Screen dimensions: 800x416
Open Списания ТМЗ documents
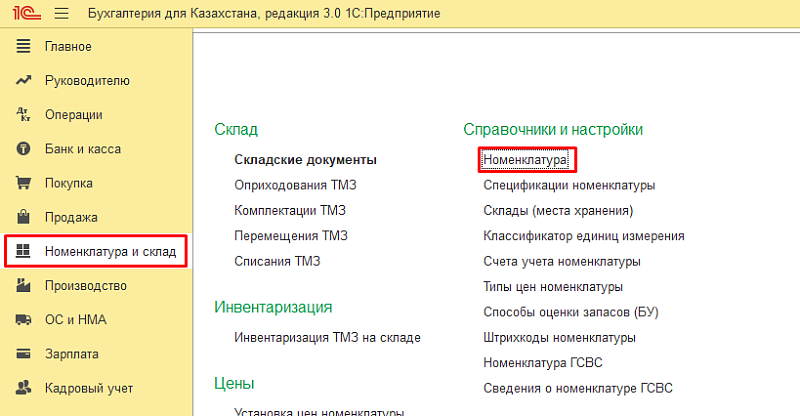click(x=277, y=262)
